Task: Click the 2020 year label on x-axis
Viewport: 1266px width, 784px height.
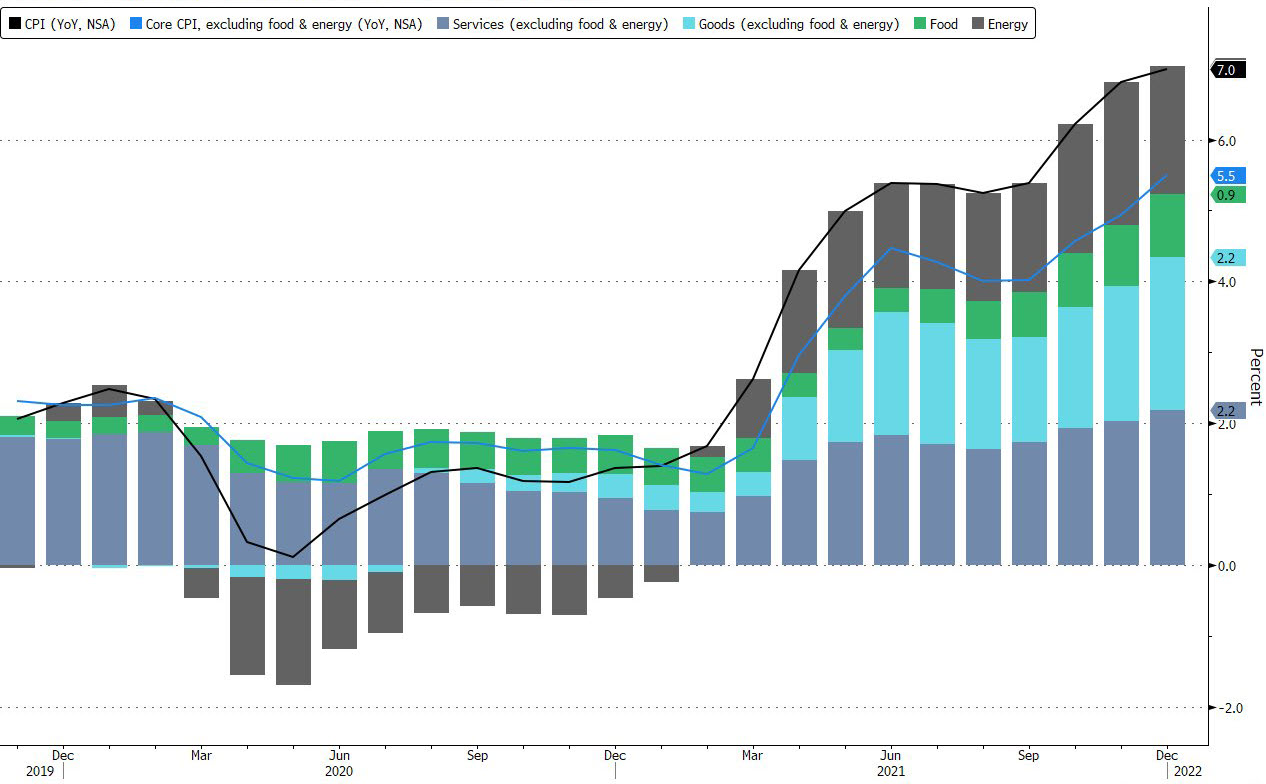Action: click(x=338, y=771)
